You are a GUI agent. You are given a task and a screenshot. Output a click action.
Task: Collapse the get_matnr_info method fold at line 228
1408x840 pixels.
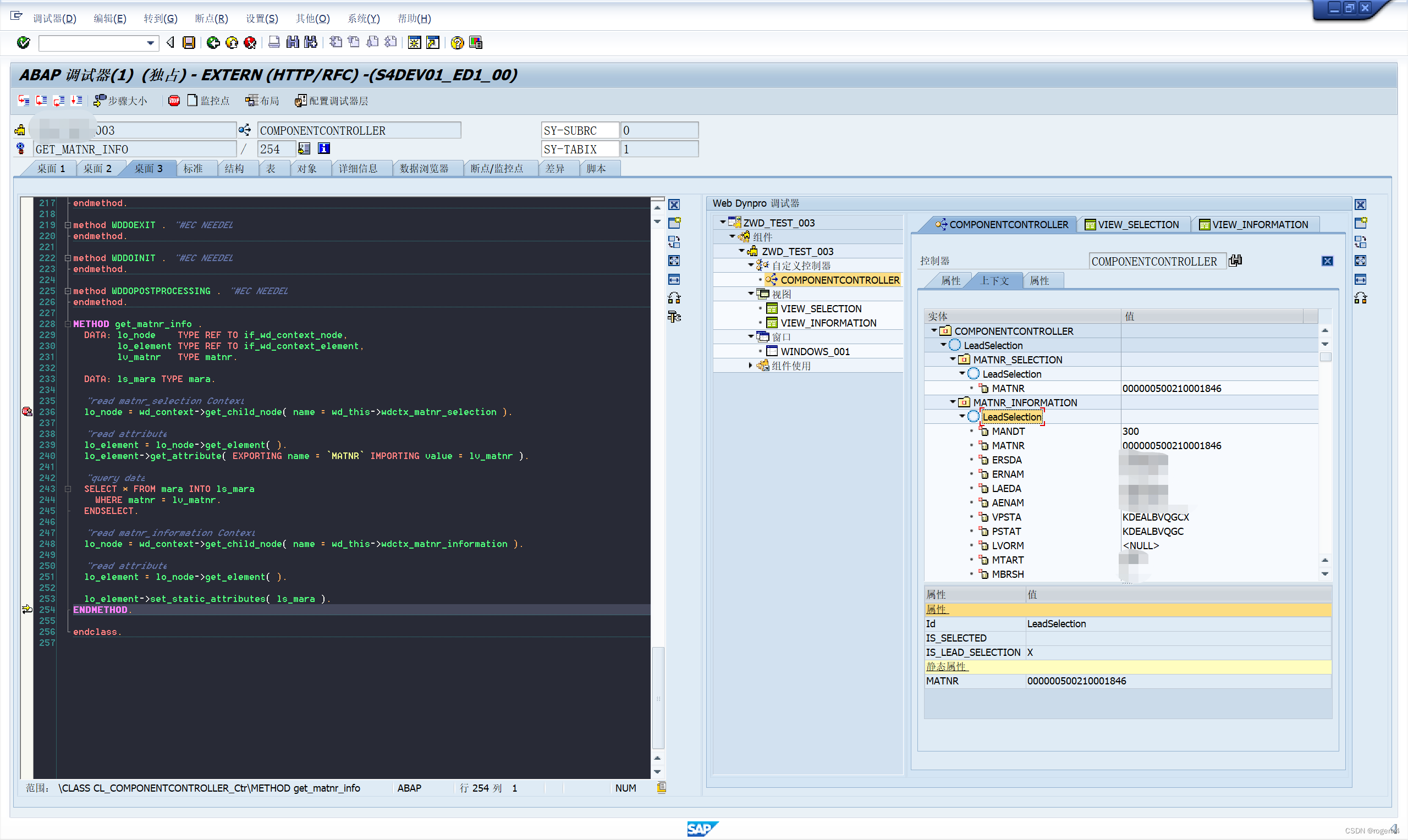pos(67,324)
